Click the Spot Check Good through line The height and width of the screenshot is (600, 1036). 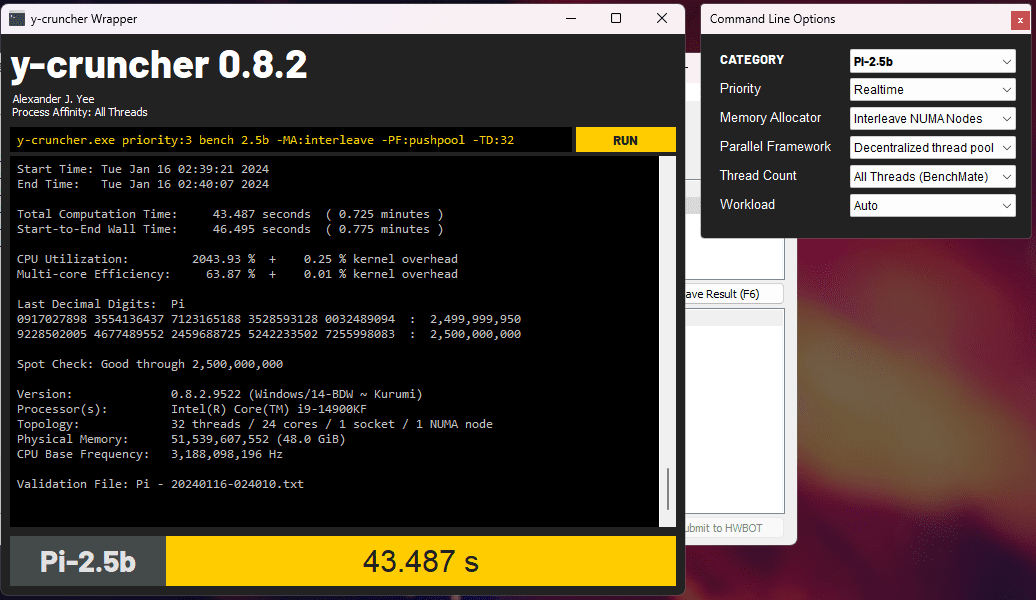click(150, 364)
